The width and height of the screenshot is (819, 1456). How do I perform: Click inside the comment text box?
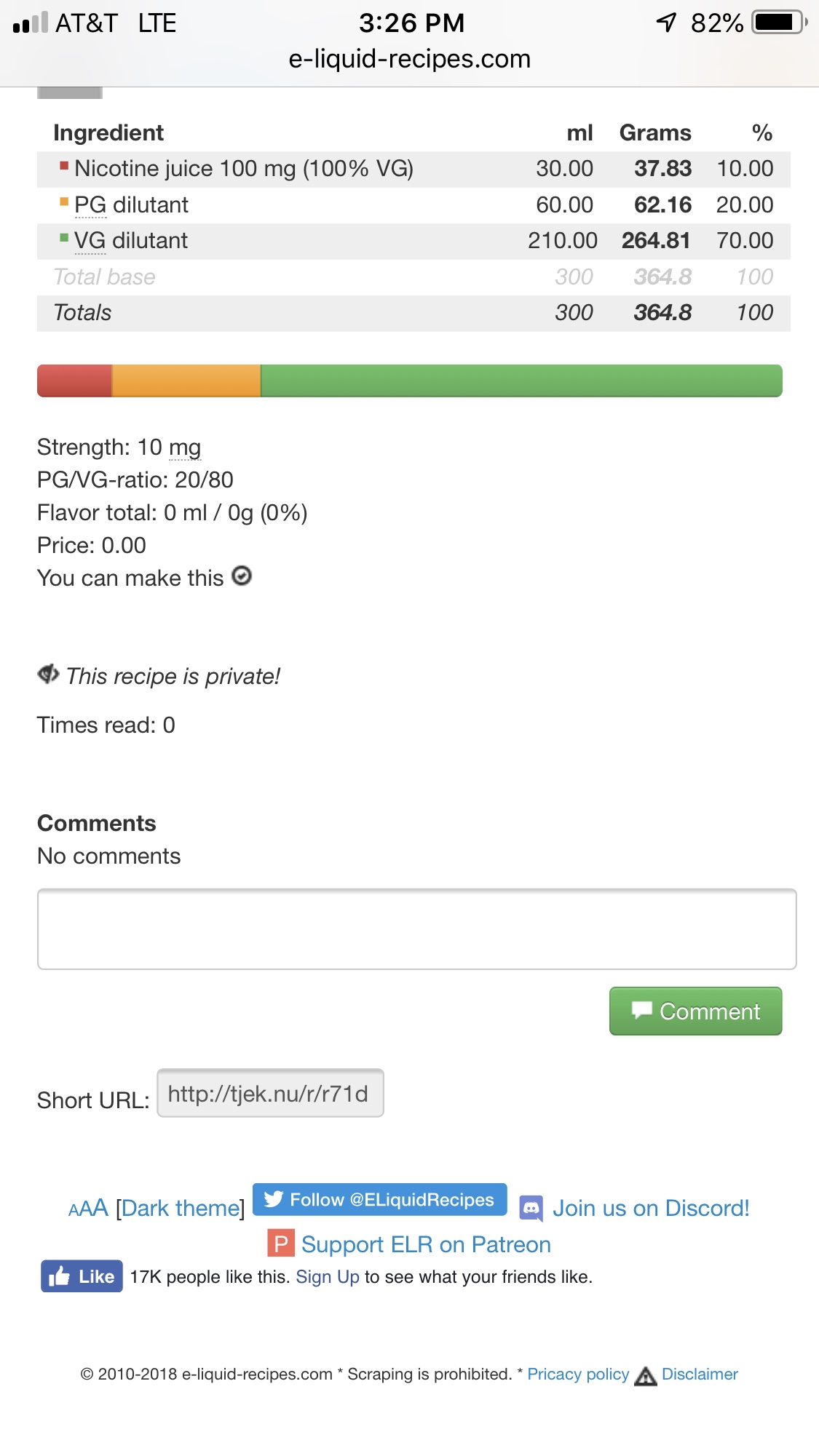(x=416, y=929)
